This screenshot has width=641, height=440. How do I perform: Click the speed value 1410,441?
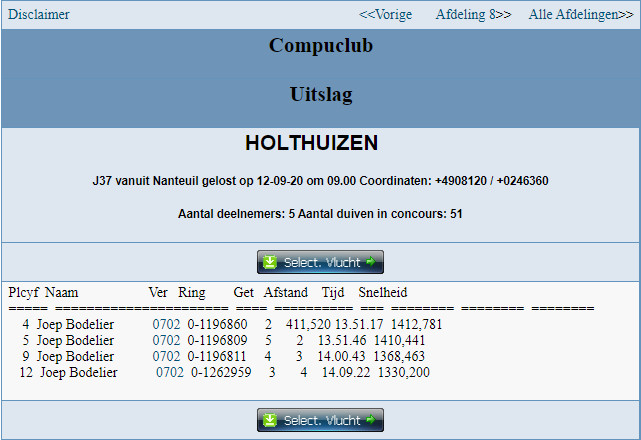click(x=399, y=340)
